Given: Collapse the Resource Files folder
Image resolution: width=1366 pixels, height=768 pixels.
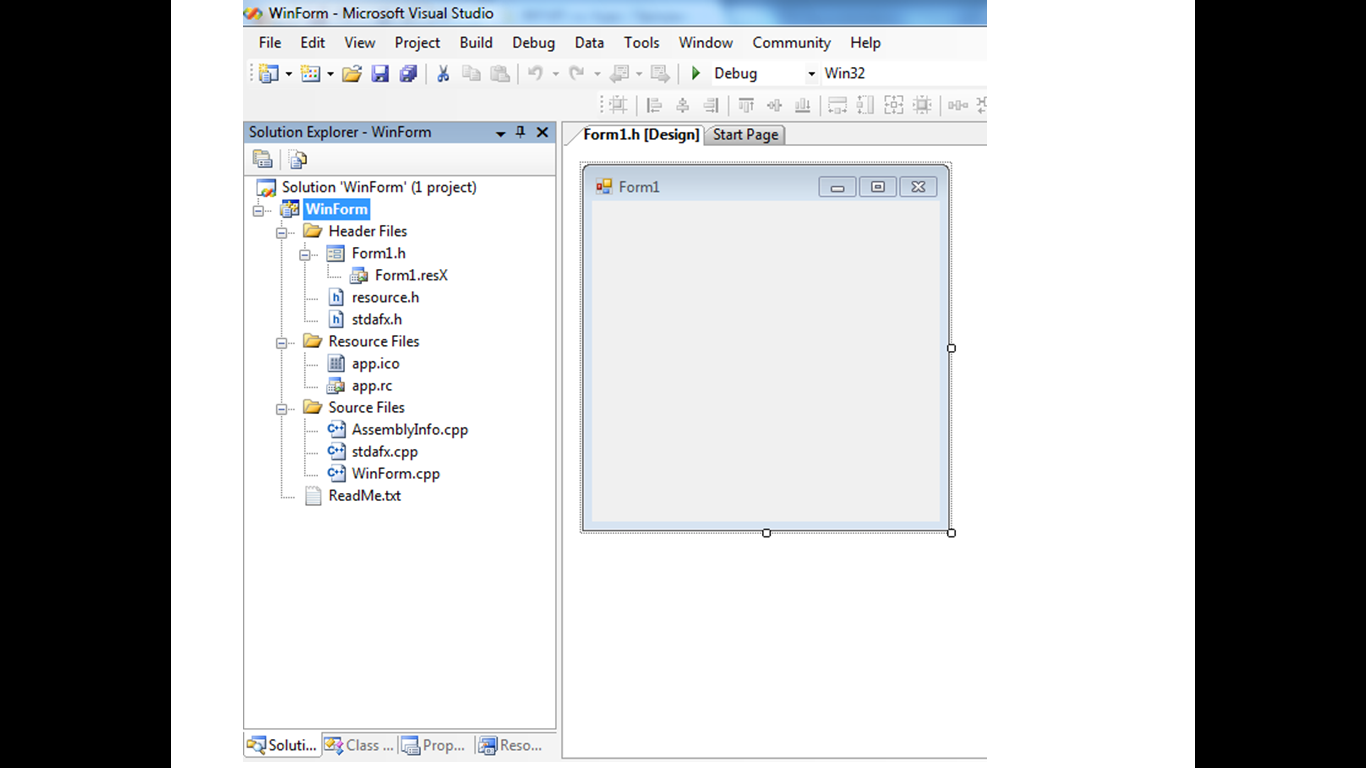Looking at the screenshot, I should [x=281, y=342].
